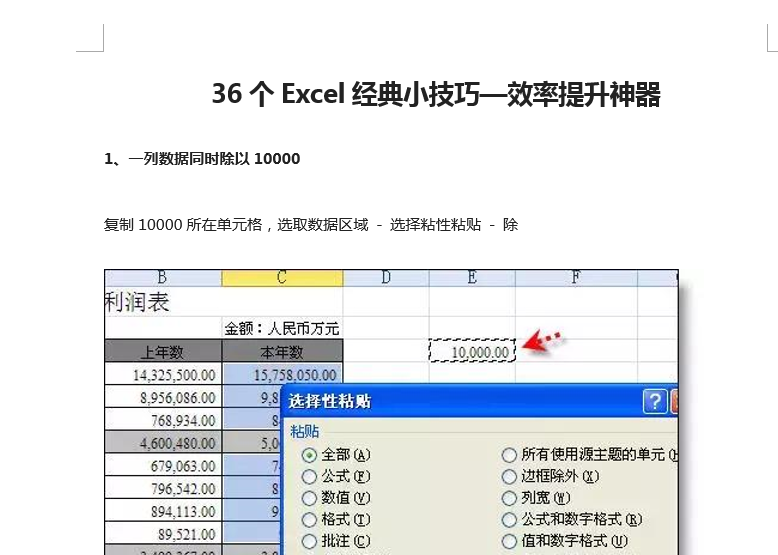Click column header D
Screen dimensions: 778x555
pyautogui.click(x=386, y=278)
